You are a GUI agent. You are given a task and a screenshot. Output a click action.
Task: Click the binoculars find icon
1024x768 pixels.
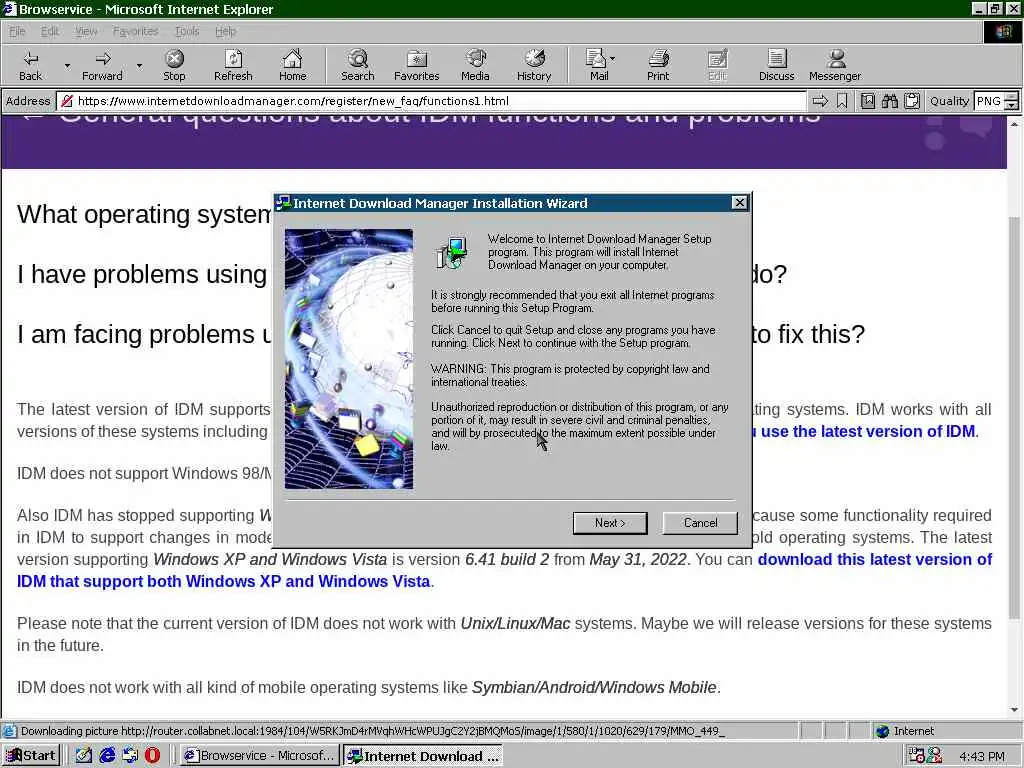point(889,101)
